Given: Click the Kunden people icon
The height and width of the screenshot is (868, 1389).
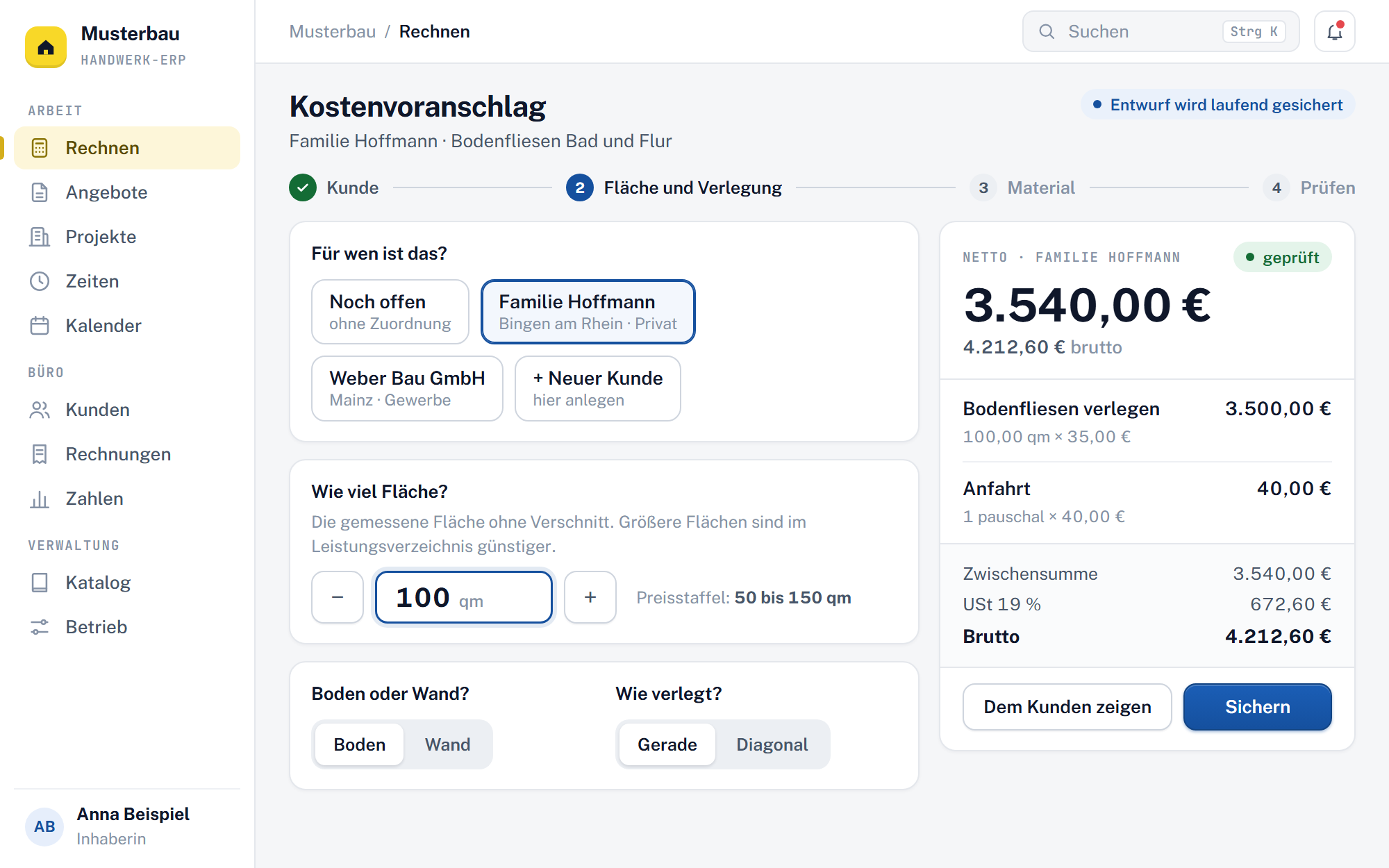Looking at the screenshot, I should point(40,410).
